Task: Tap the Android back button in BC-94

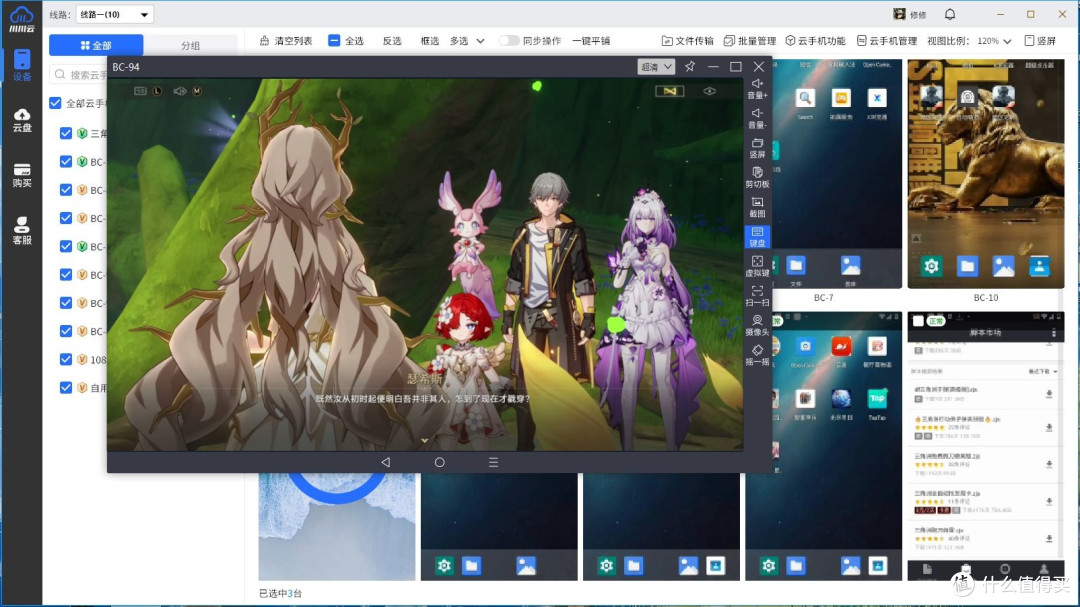Action: click(x=386, y=462)
